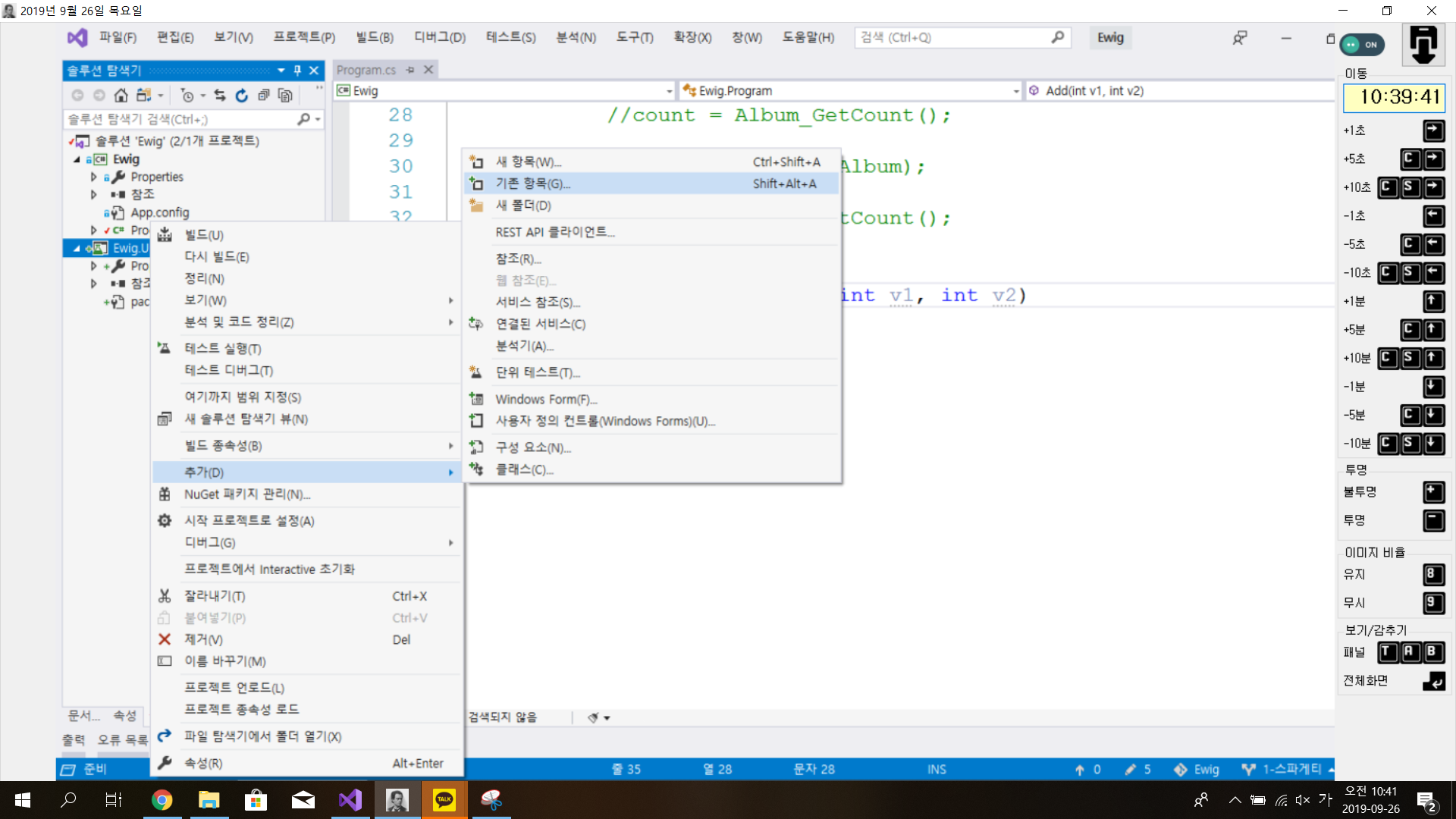Open Visual Studio from the taskbar
Screen dimensions: 1456x819
[350, 800]
